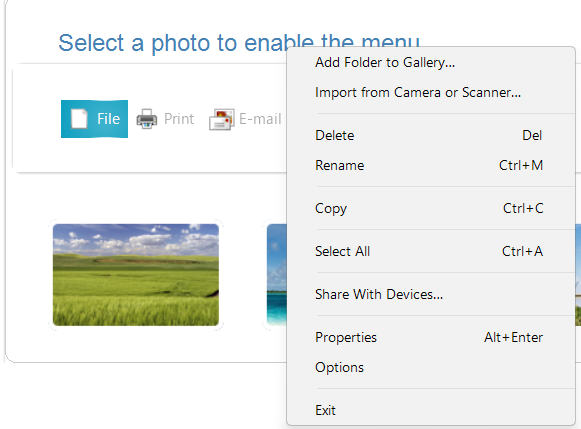The height and width of the screenshot is (429, 581).
Task: Click the printer icon
Action: tap(147, 119)
